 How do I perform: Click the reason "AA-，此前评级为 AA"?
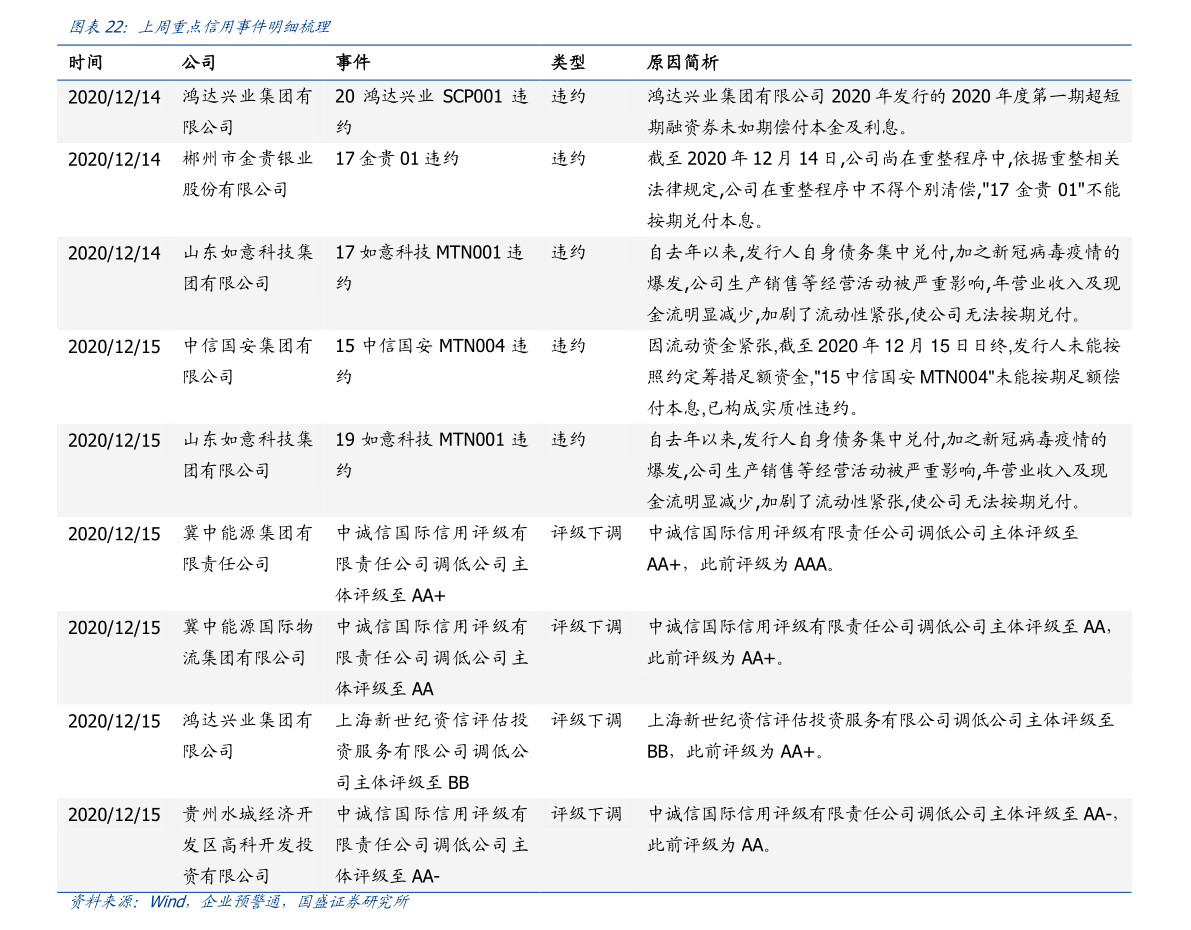click(883, 830)
